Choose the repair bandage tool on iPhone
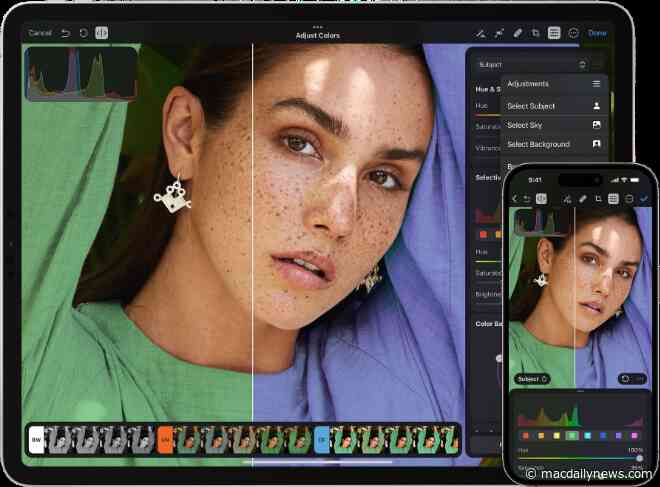Viewport: 660px width, 487px height. pos(583,199)
